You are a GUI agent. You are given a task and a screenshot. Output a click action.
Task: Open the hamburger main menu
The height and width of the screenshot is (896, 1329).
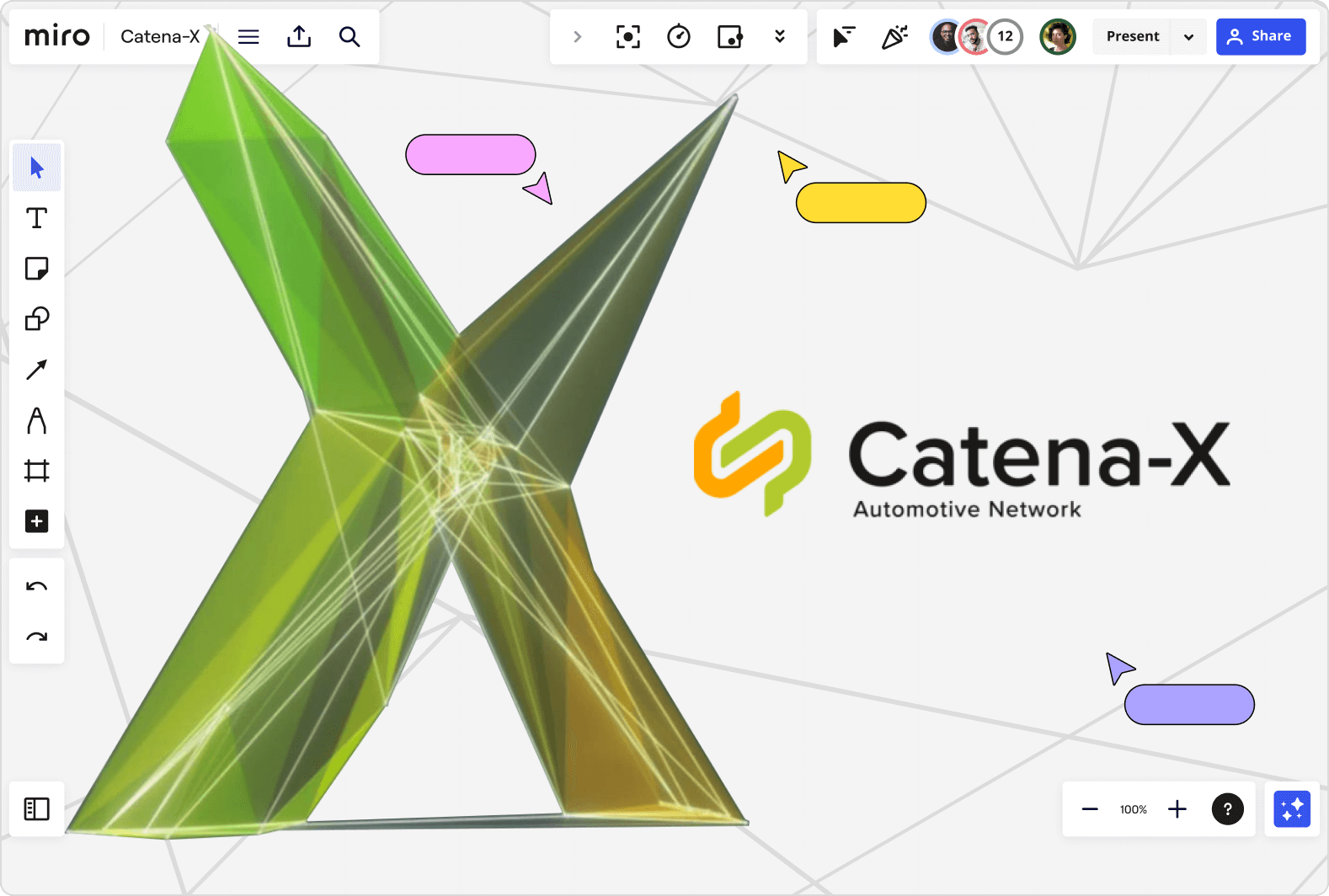pos(248,37)
